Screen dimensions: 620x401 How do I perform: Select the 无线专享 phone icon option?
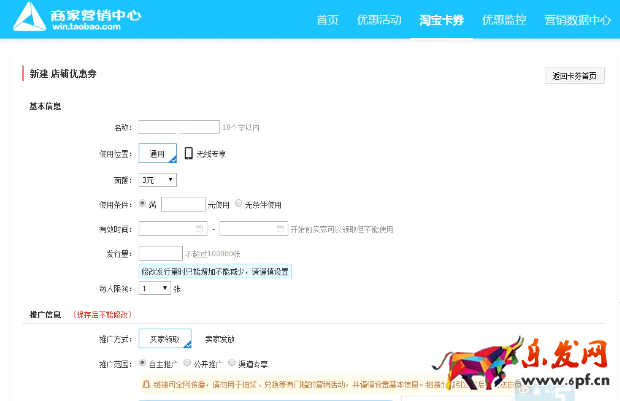pyautogui.click(x=189, y=153)
